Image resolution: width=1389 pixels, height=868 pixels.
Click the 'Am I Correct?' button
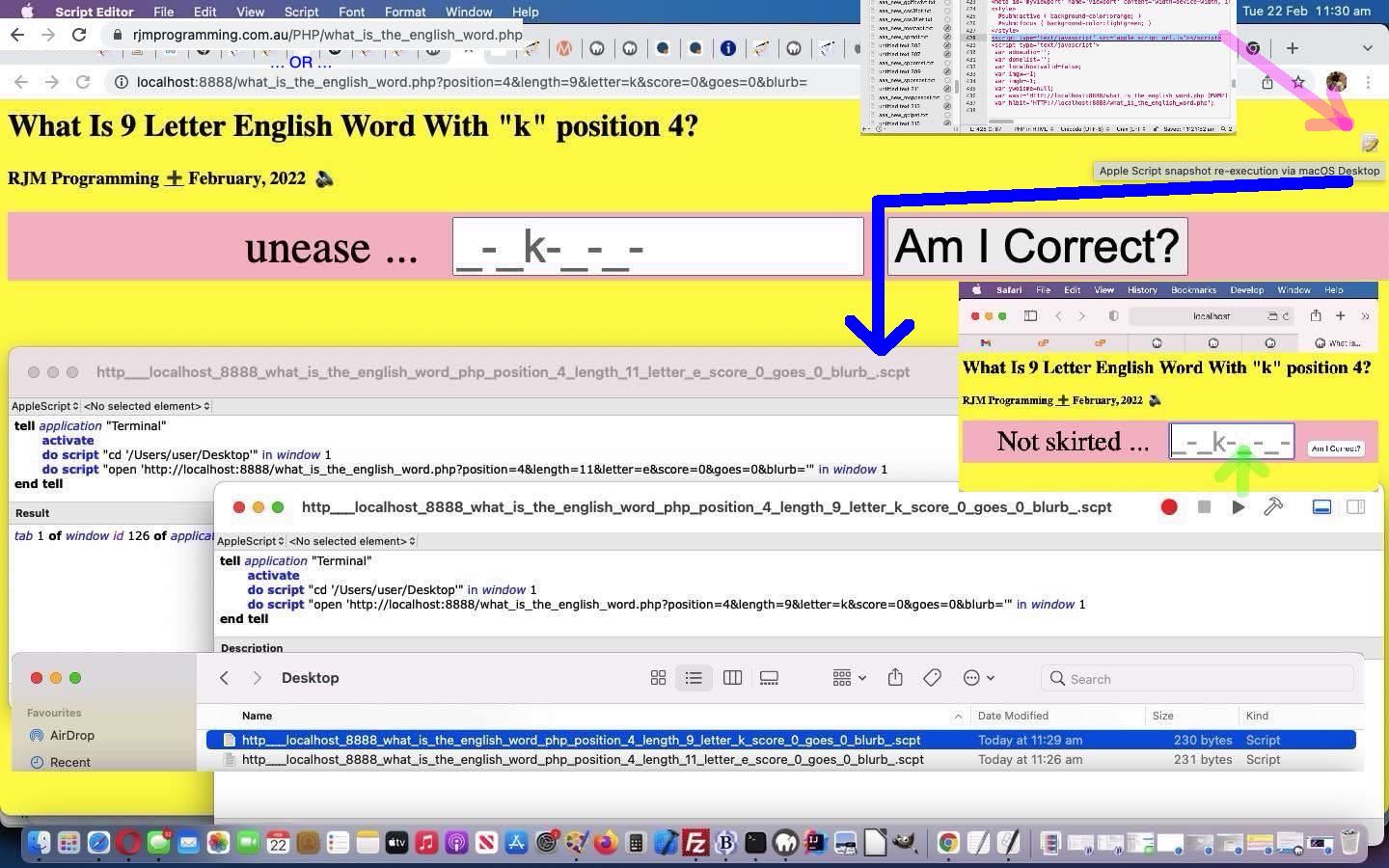(1037, 247)
